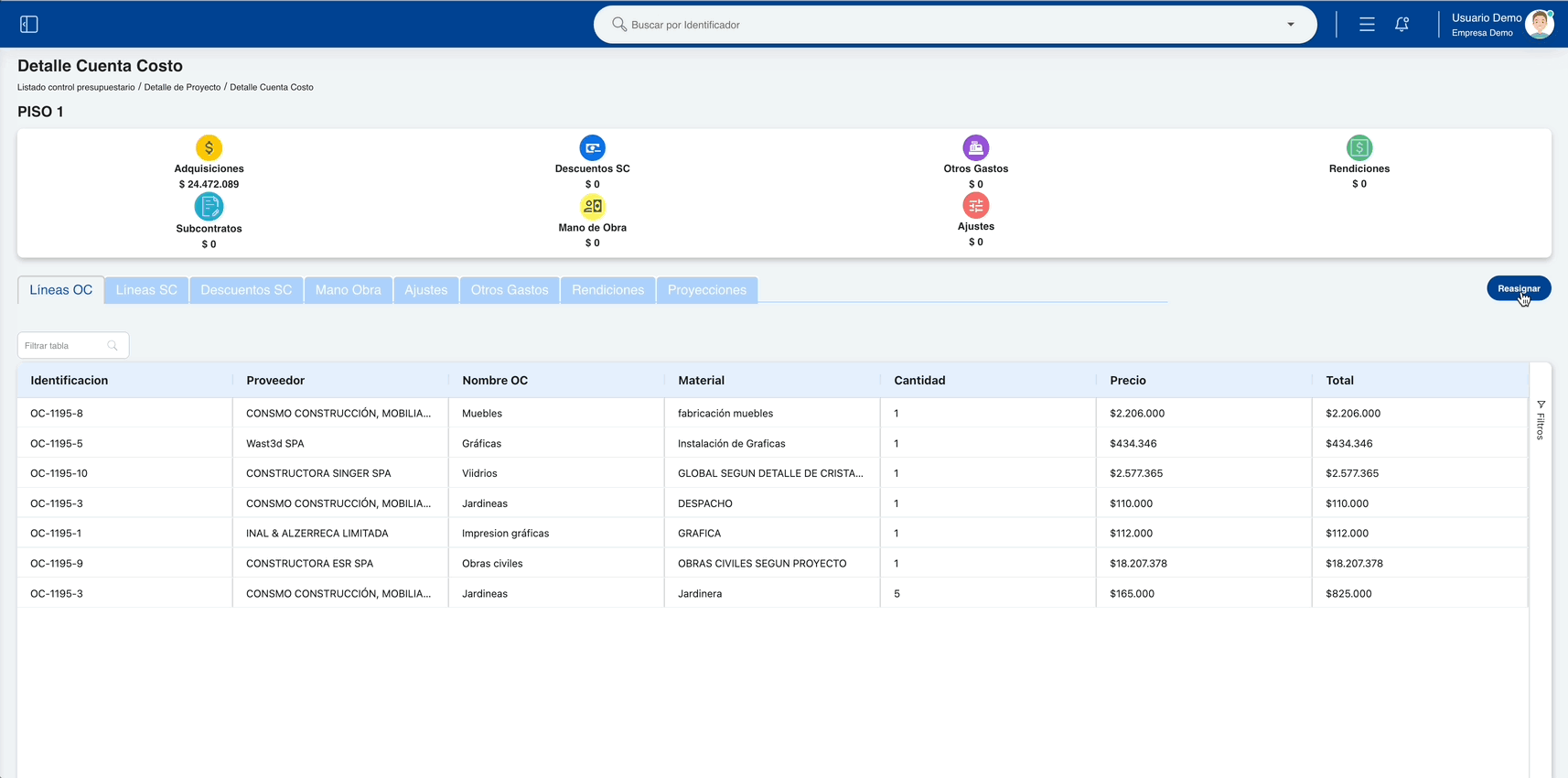Click the Otros Gastos icon

pyautogui.click(x=976, y=147)
